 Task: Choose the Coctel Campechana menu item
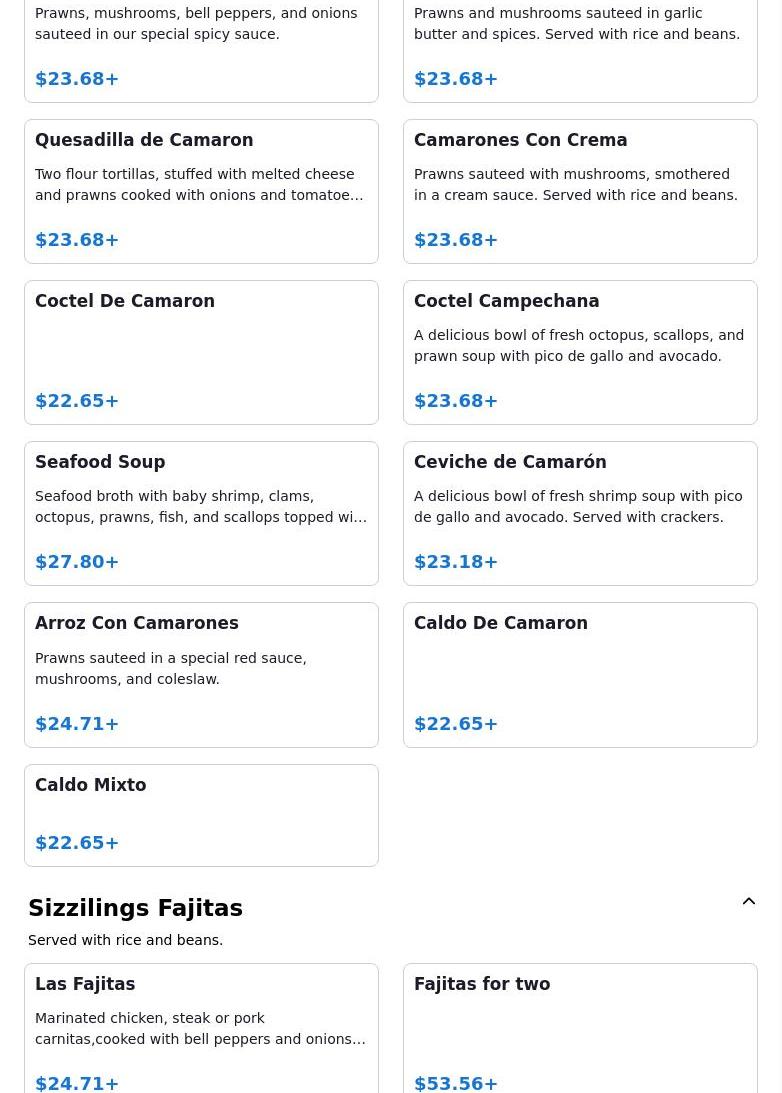[x=580, y=353]
